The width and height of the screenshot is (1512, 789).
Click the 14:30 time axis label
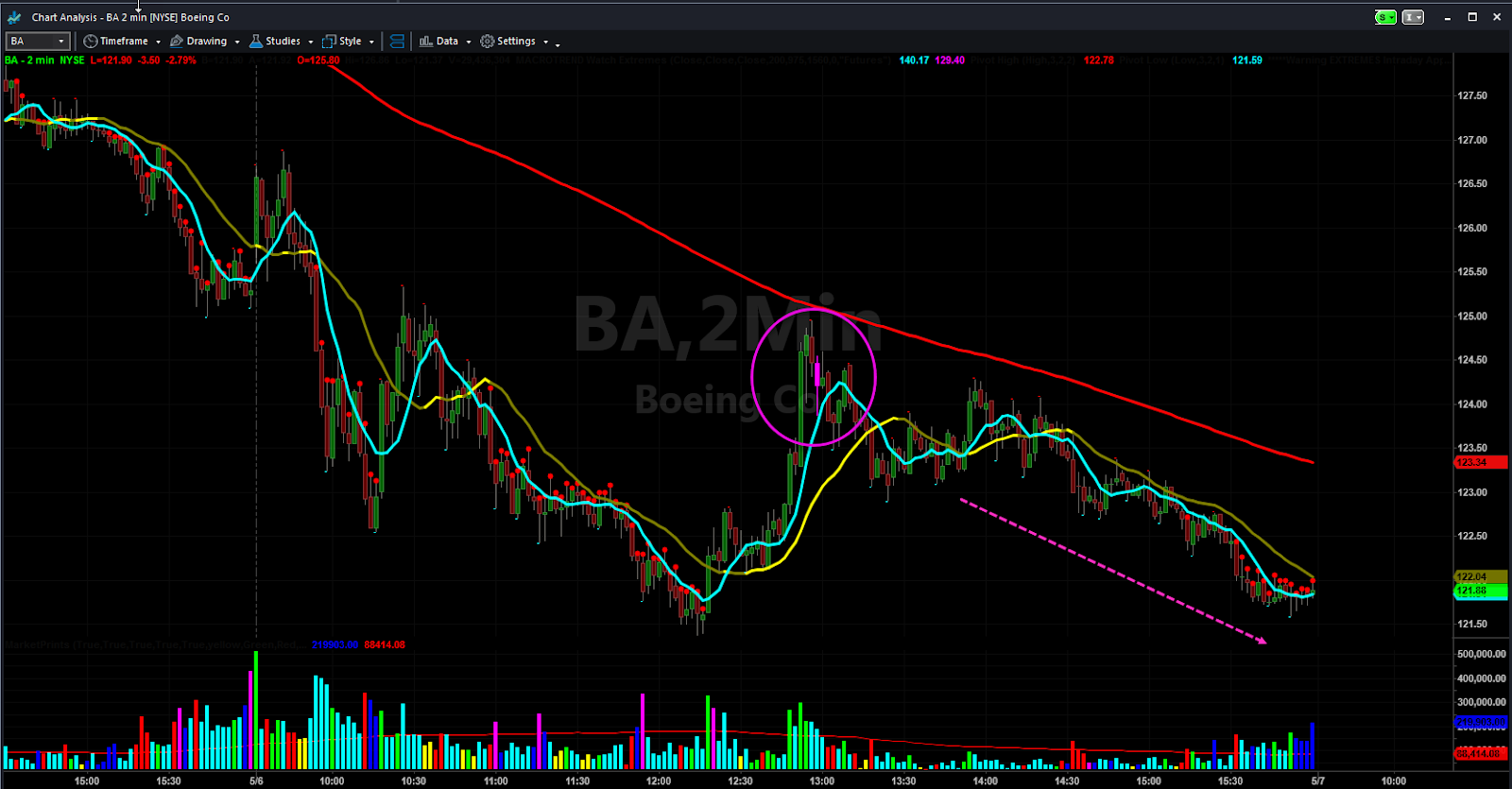coord(1067,781)
